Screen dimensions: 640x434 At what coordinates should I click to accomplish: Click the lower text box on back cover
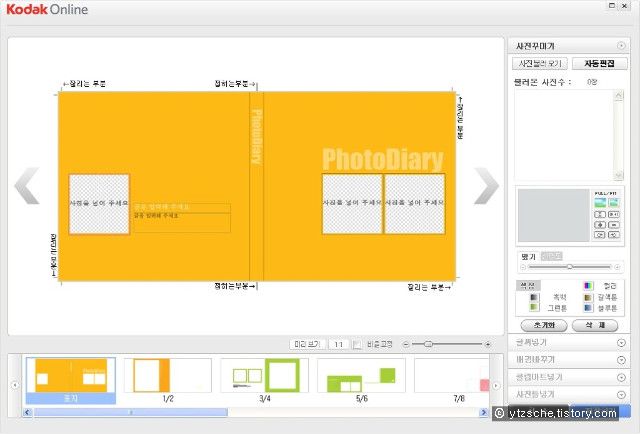click(182, 223)
